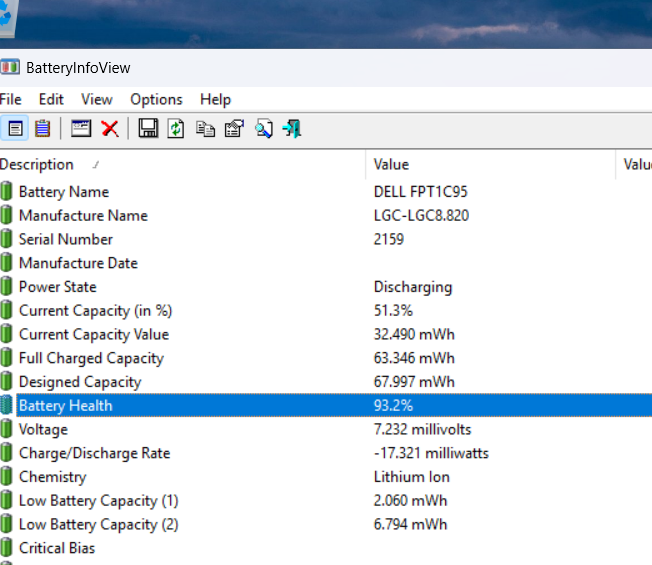Viewport: 652px width, 565px height.
Task: Click the 93.2% battery health value
Action: (393, 405)
